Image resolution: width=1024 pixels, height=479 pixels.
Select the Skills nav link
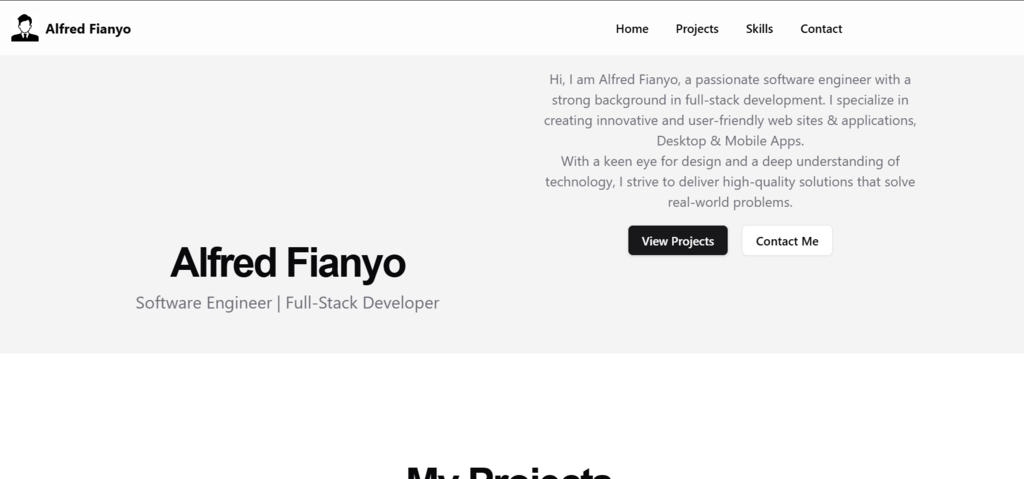(759, 29)
